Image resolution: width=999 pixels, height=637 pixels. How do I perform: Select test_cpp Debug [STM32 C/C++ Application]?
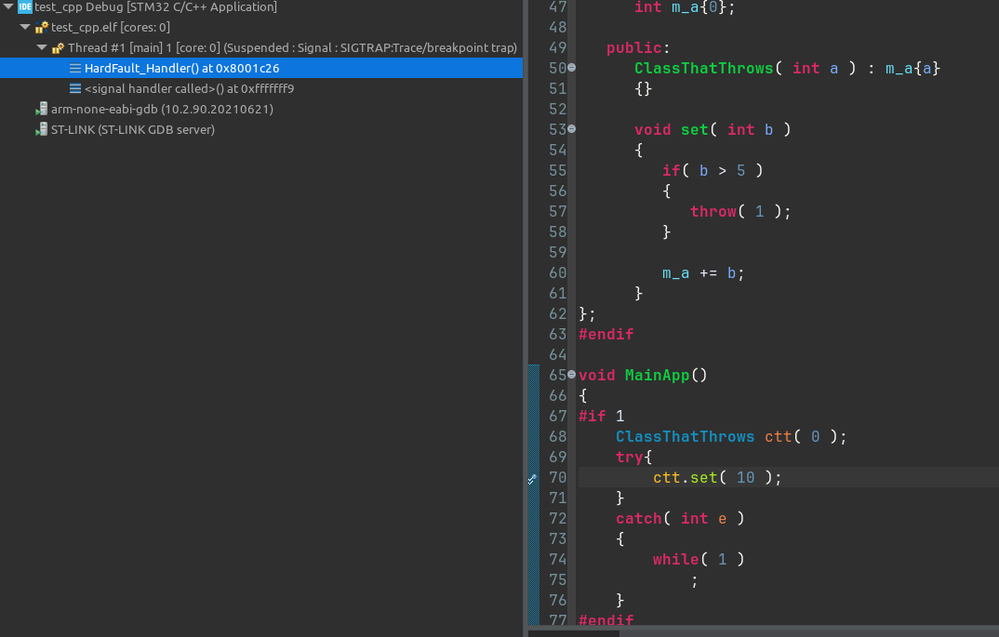click(155, 7)
